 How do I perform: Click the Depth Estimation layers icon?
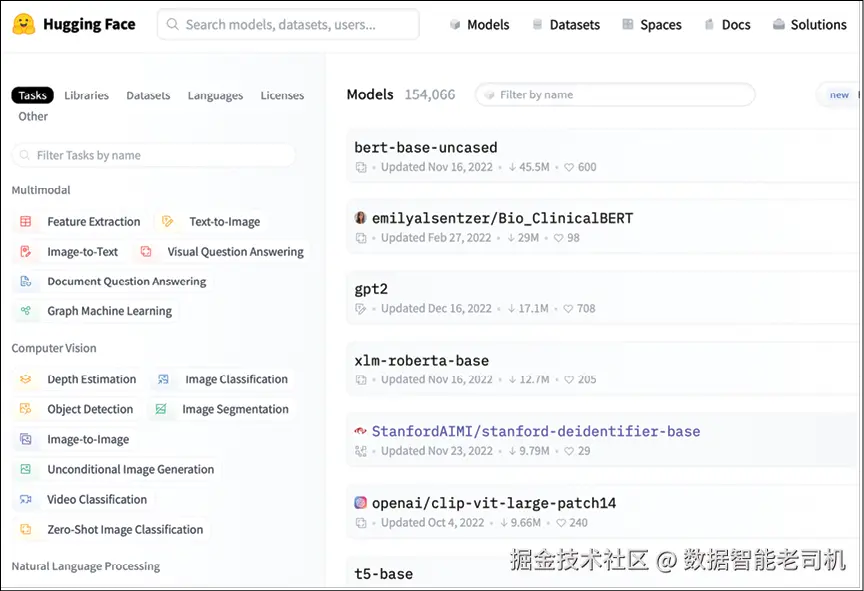[25, 379]
